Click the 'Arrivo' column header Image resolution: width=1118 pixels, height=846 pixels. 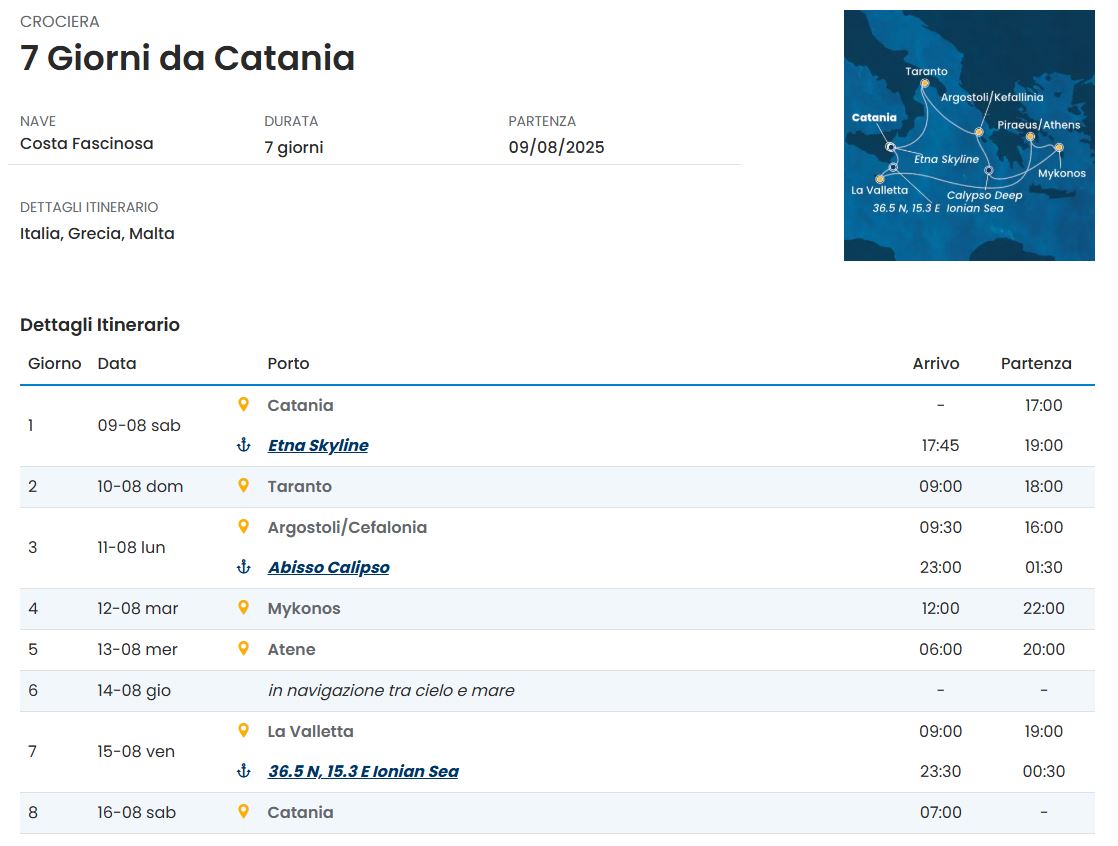pos(935,363)
